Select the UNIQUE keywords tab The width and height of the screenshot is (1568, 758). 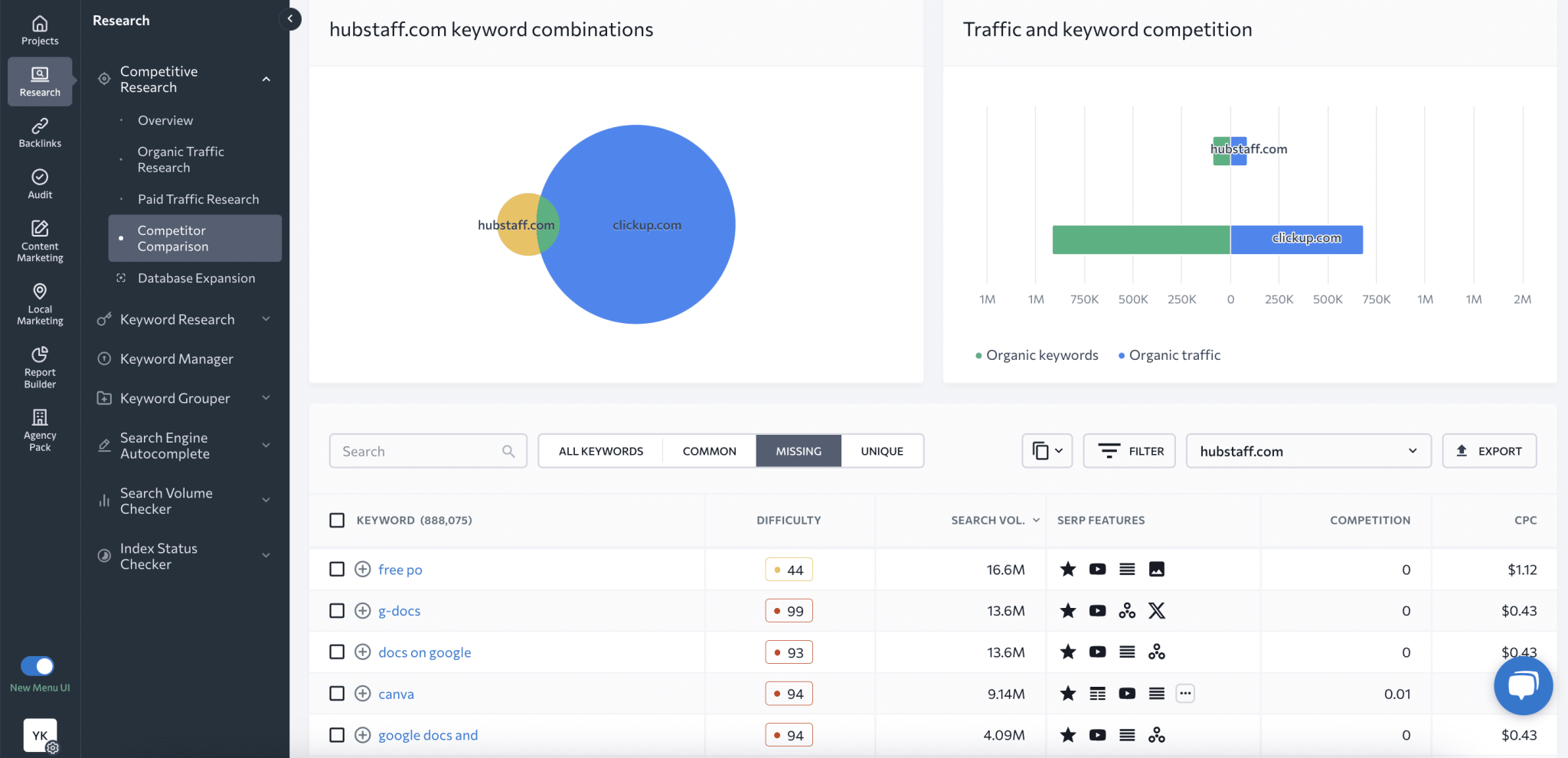tap(881, 450)
